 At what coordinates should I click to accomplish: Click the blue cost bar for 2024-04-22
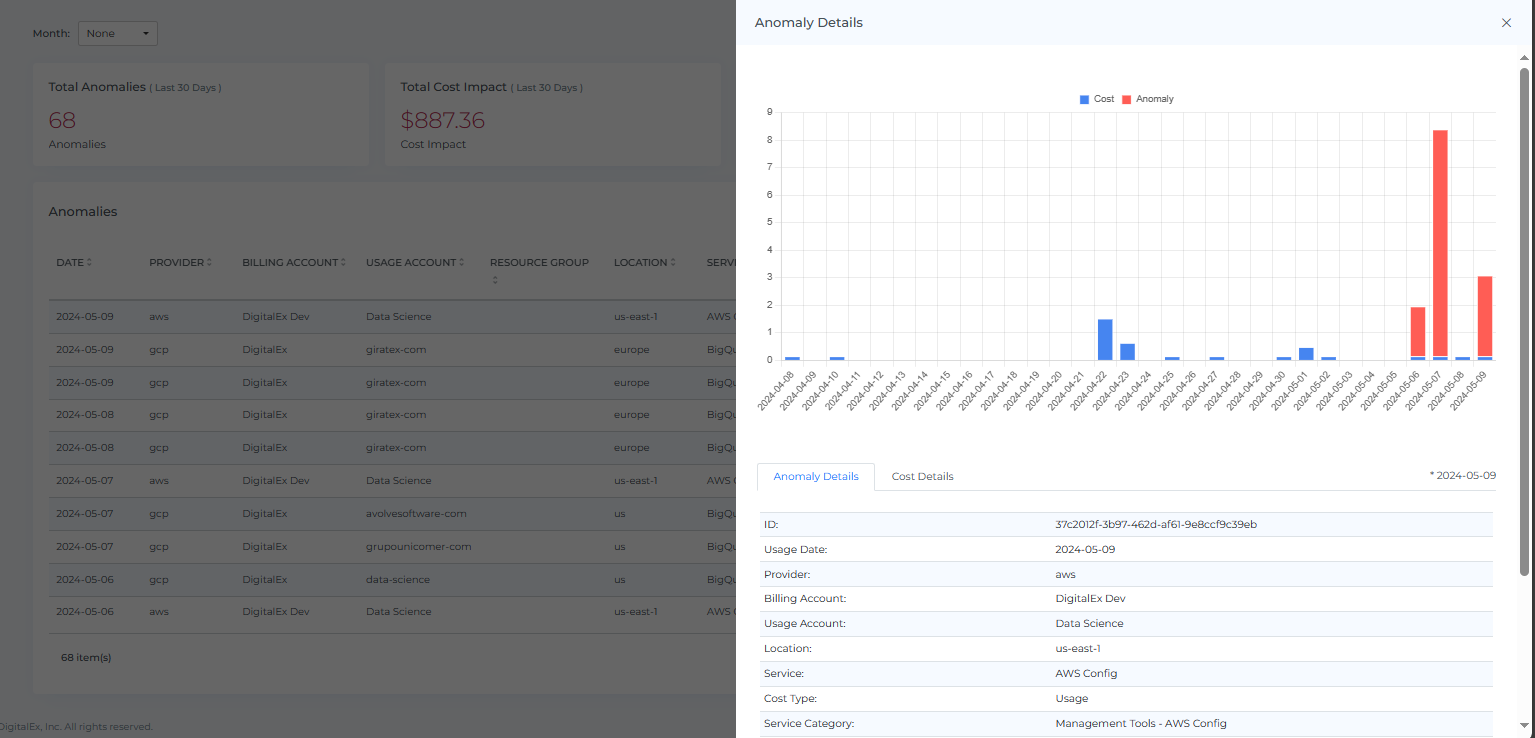(x=1105, y=340)
